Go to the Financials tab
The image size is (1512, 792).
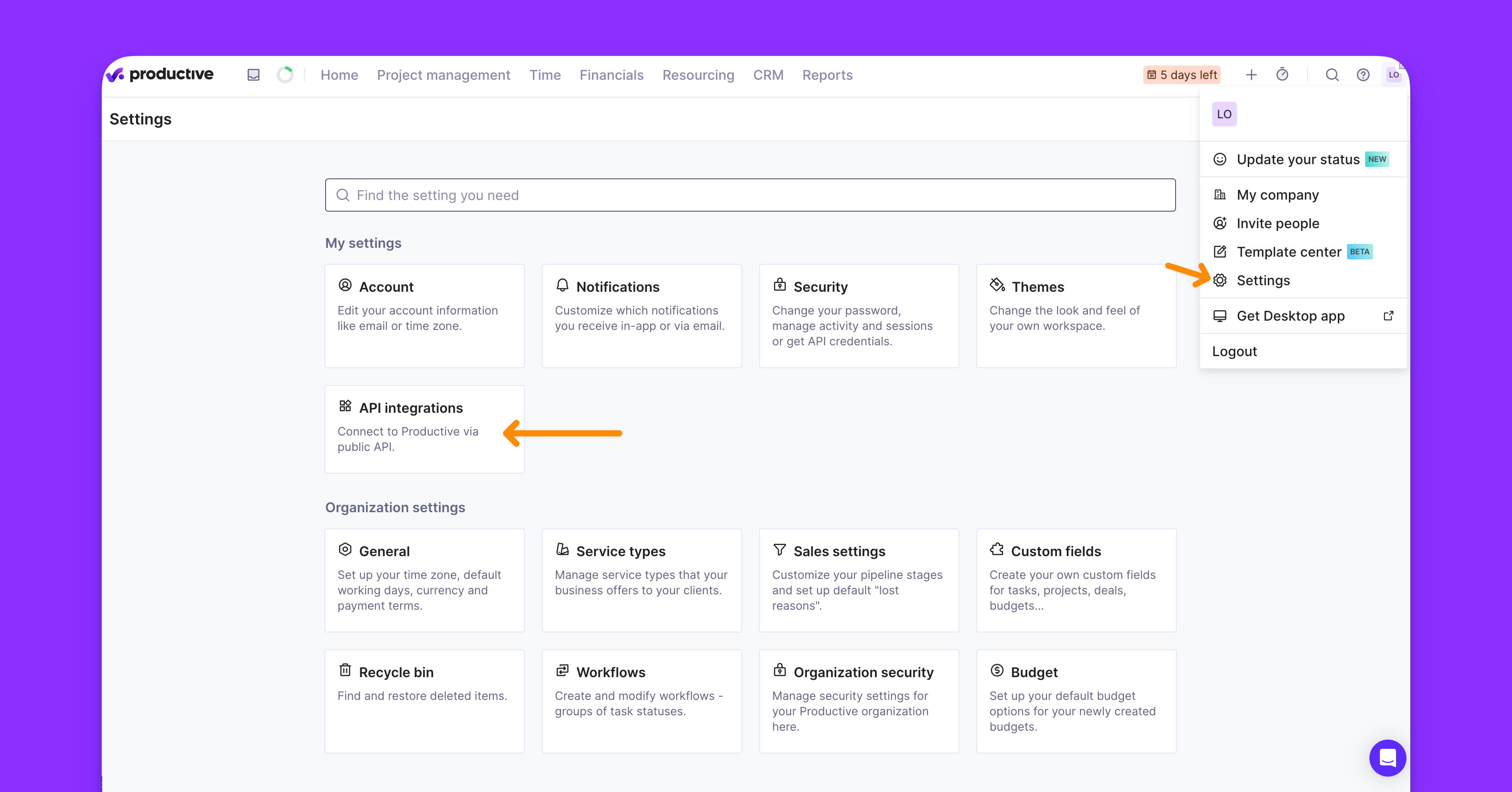(611, 75)
